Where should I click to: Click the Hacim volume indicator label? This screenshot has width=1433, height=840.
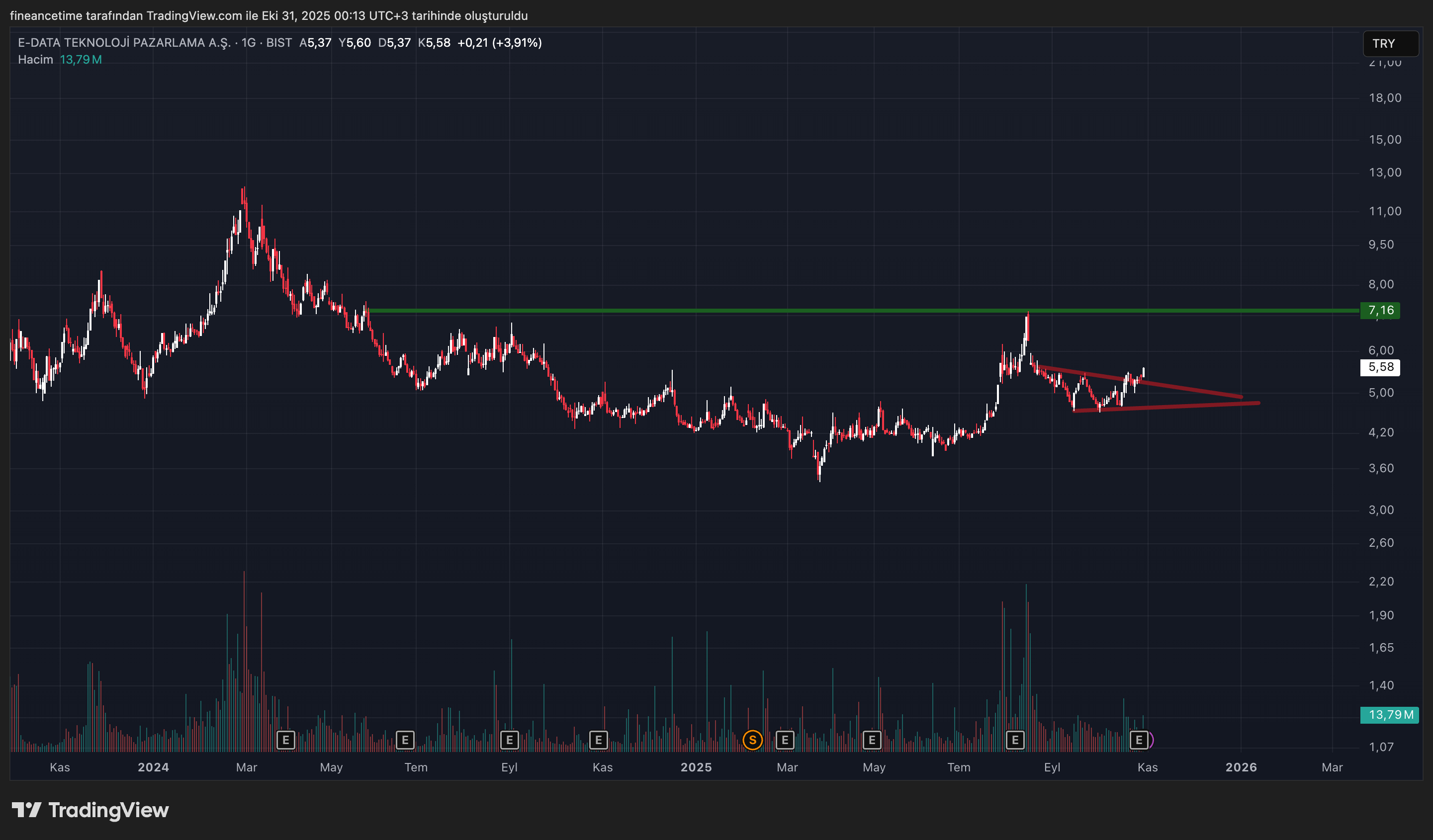pos(35,60)
